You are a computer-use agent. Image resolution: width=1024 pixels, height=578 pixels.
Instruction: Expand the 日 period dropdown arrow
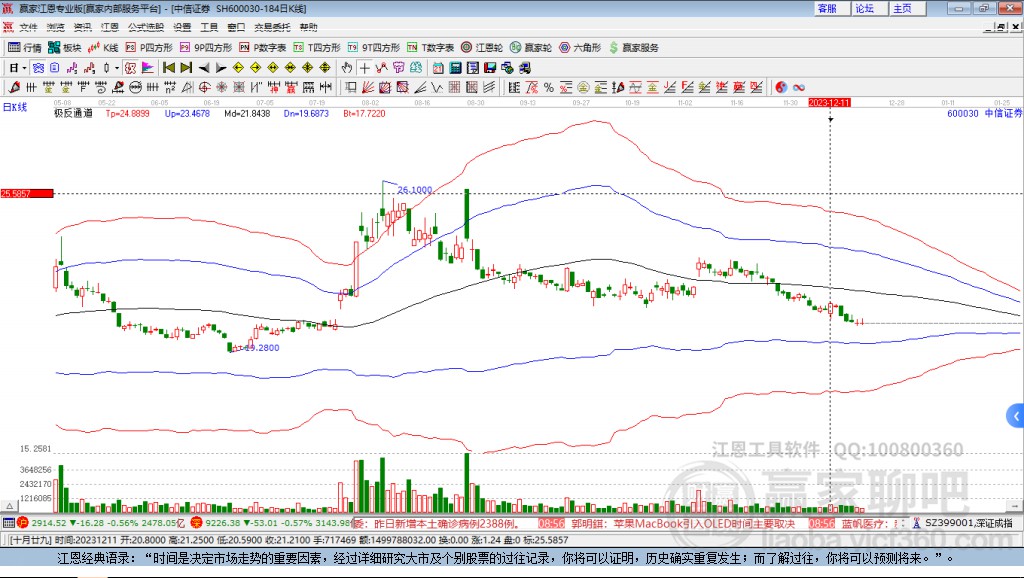24,68
